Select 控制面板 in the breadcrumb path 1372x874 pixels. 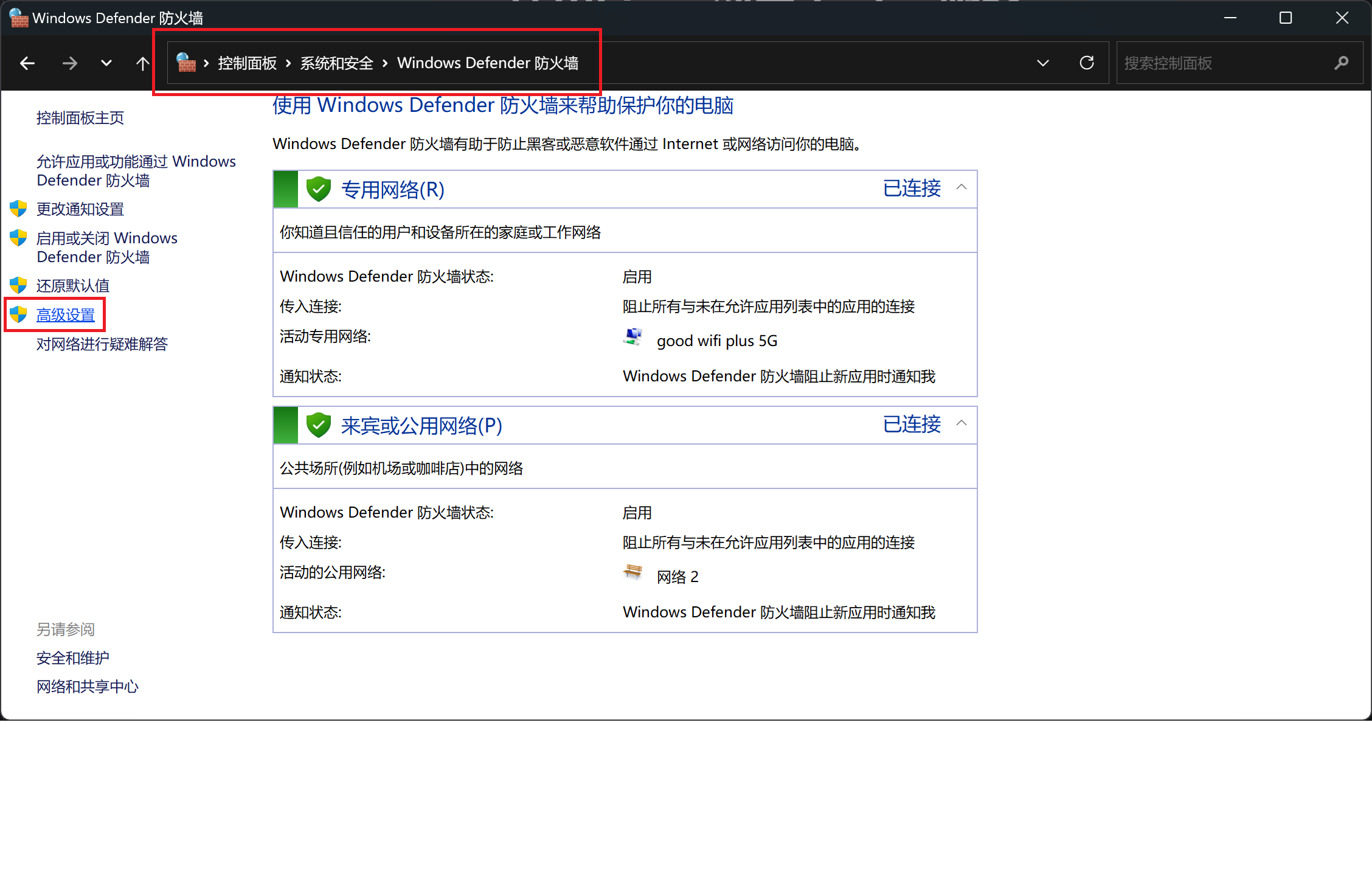(x=248, y=63)
